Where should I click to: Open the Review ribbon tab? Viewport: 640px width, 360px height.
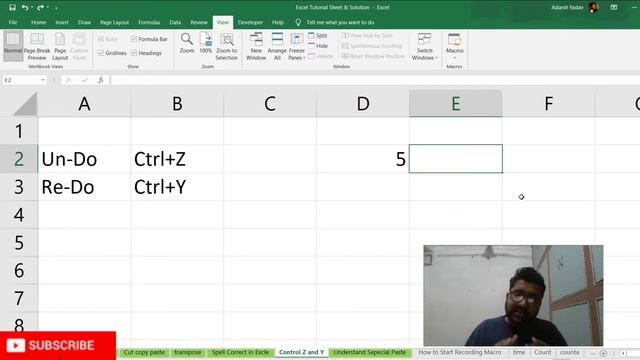(x=199, y=22)
